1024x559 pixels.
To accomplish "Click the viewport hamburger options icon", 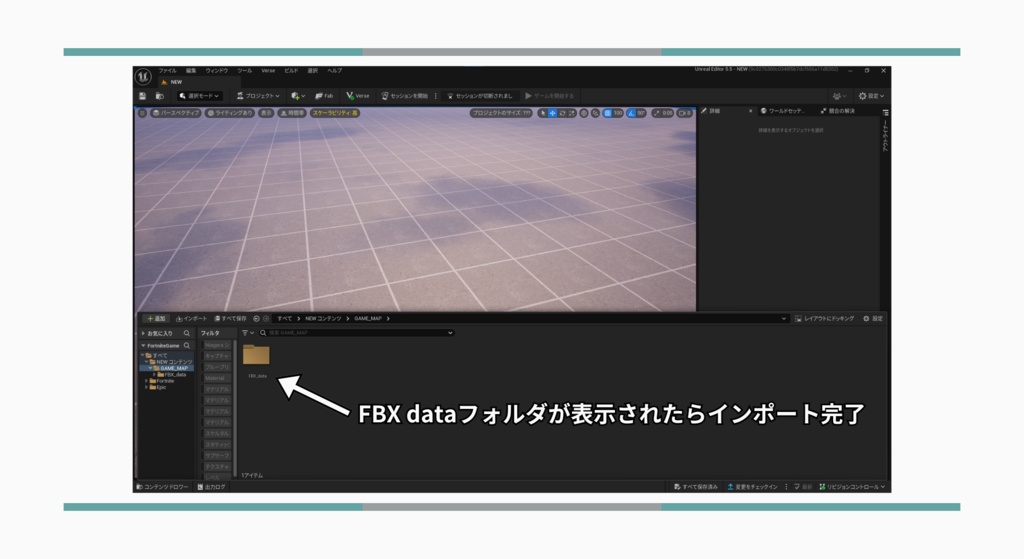I will [142, 113].
